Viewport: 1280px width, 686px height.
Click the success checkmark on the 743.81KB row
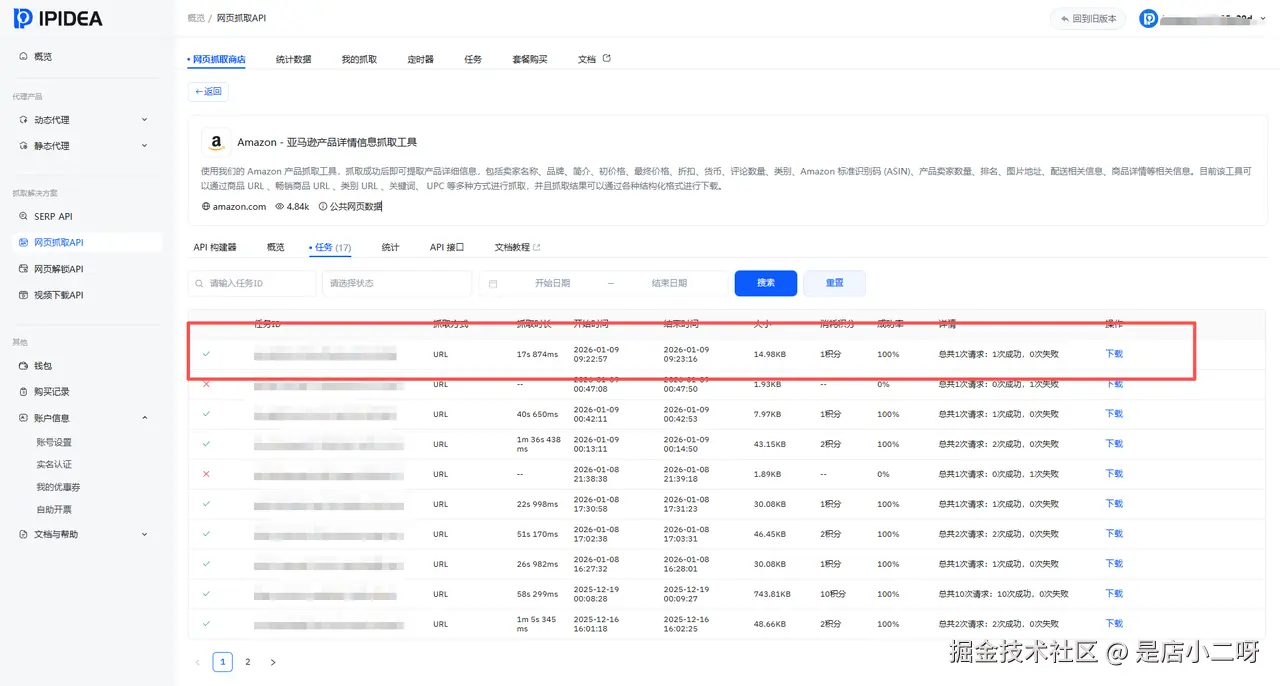coord(206,594)
